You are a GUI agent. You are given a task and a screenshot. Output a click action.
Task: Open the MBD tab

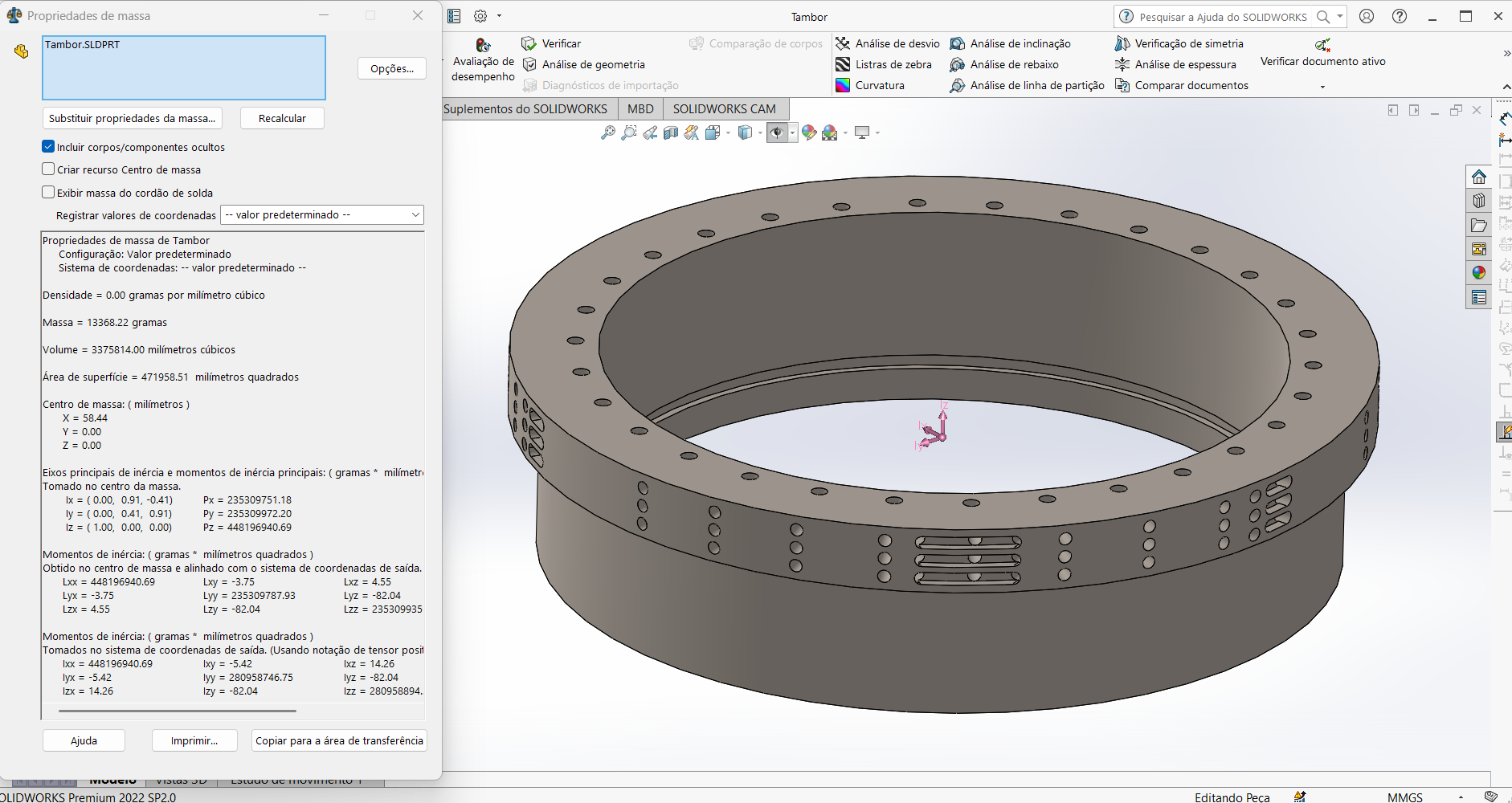tap(640, 109)
